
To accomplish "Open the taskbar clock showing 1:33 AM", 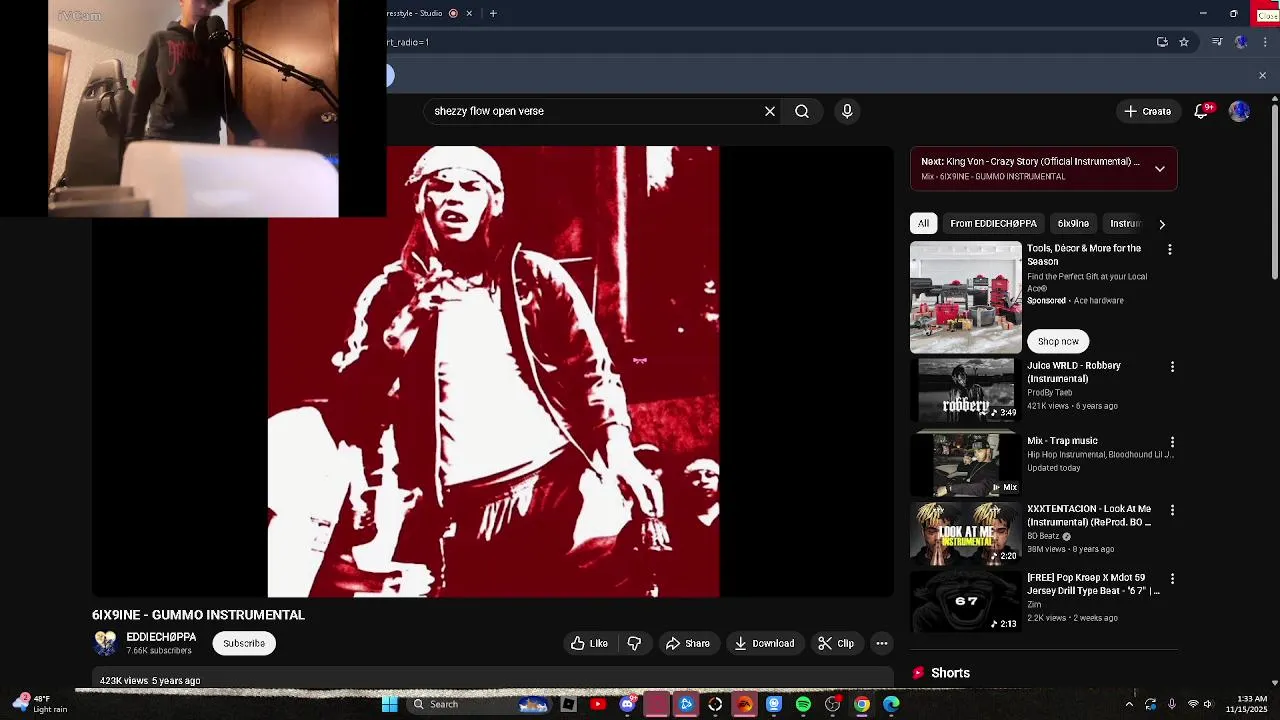I will click(1252, 704).
